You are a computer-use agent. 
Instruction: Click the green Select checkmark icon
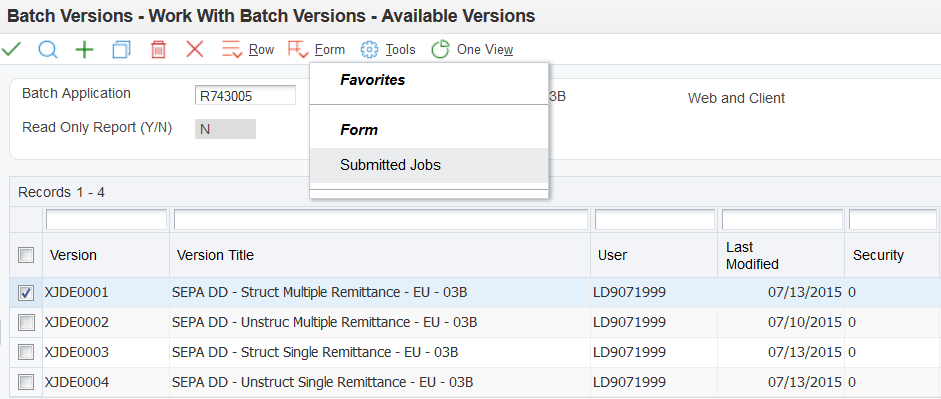(11, 49)
